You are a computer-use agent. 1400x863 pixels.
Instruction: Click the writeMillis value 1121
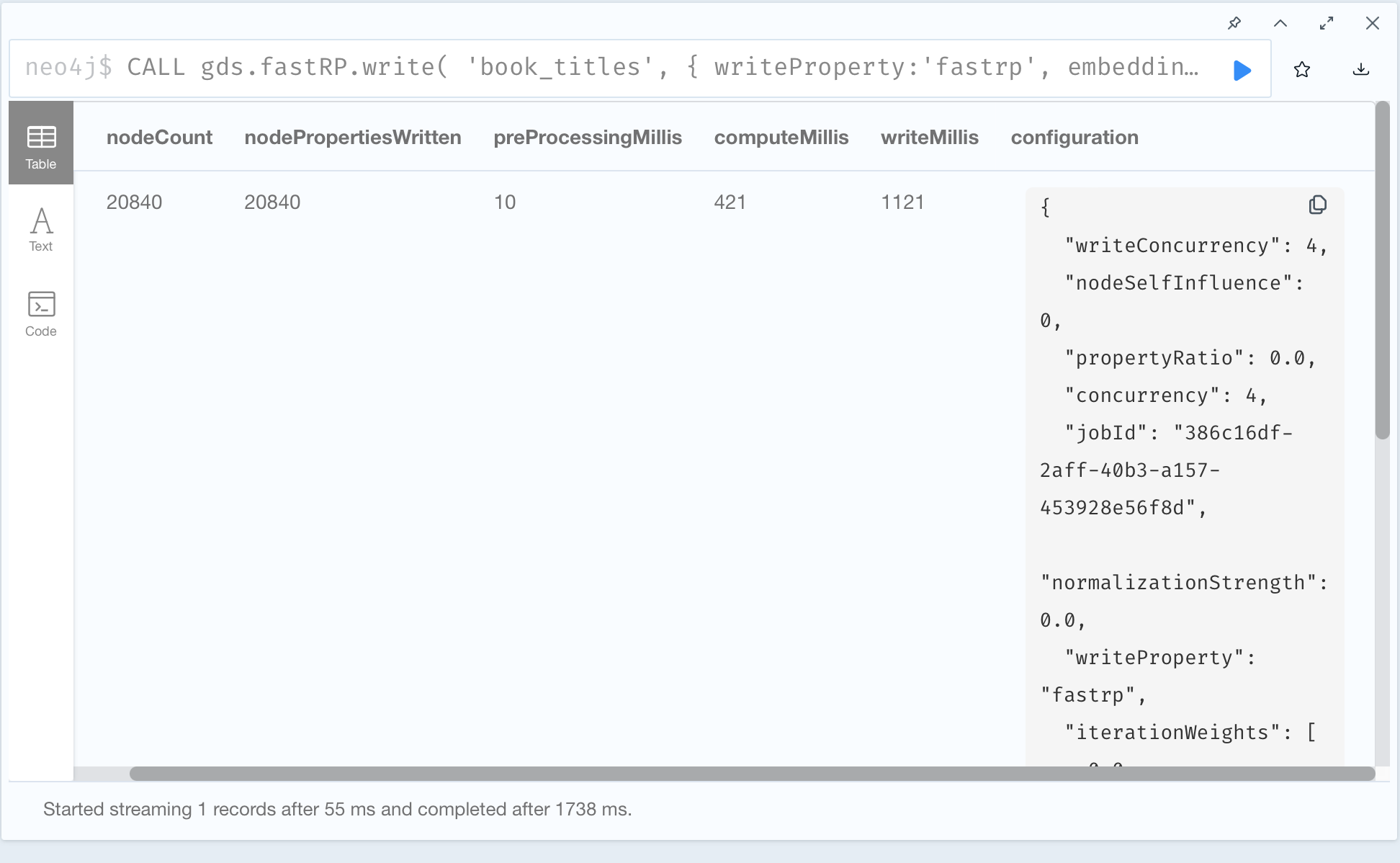(x=902, y=201)
